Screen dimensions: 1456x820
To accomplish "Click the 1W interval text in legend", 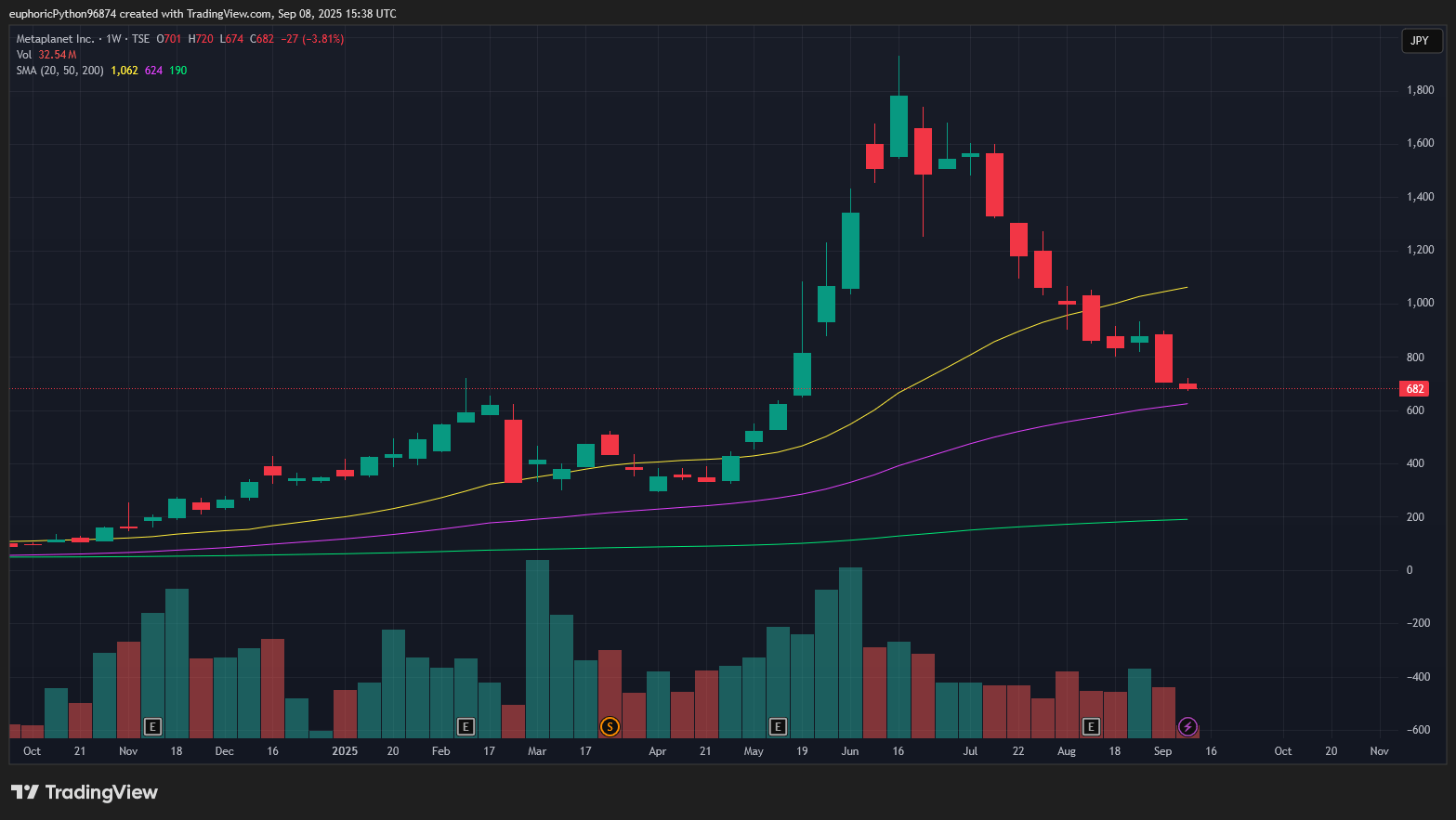I will [x=114, y=39].
